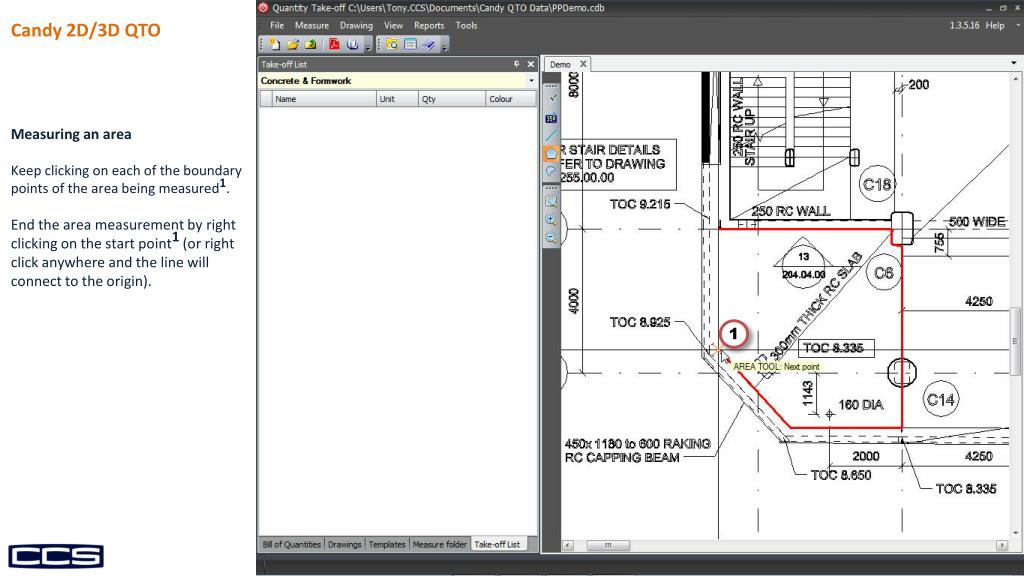This screenshot has width=1024, height=576.
Task: Open the first toolbar overflow arrow
Action: point(368,46)
